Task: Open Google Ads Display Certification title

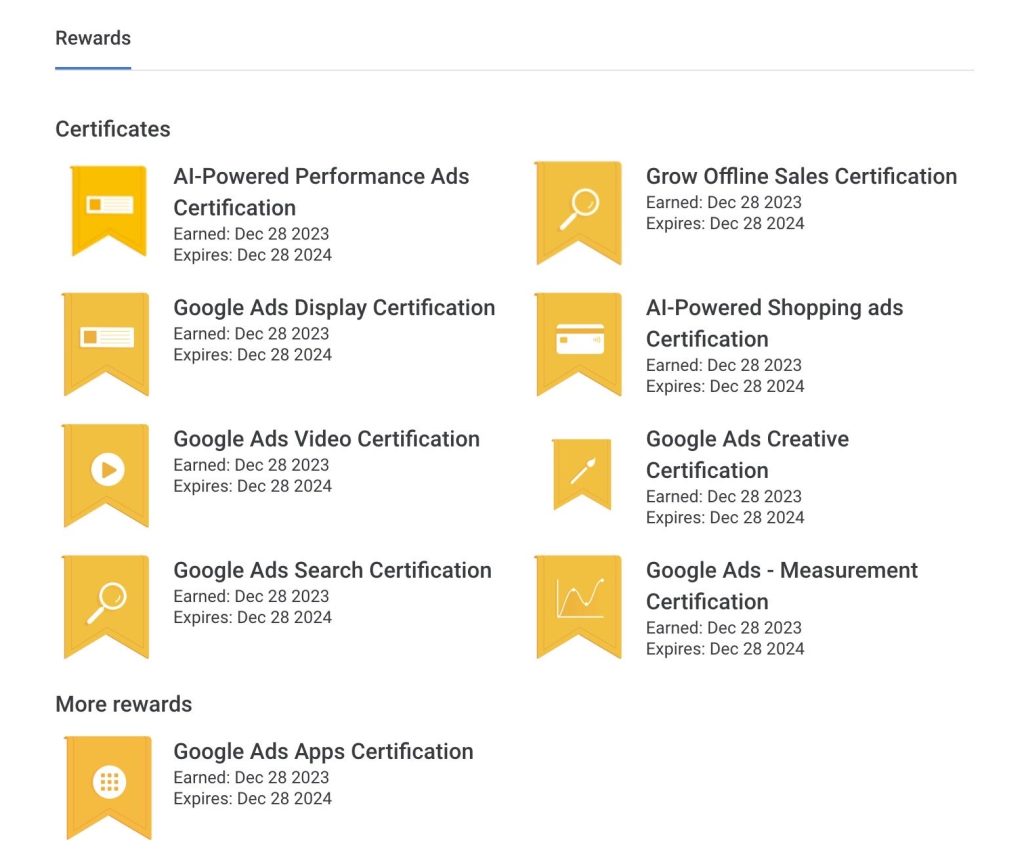Action: point(334,308)
